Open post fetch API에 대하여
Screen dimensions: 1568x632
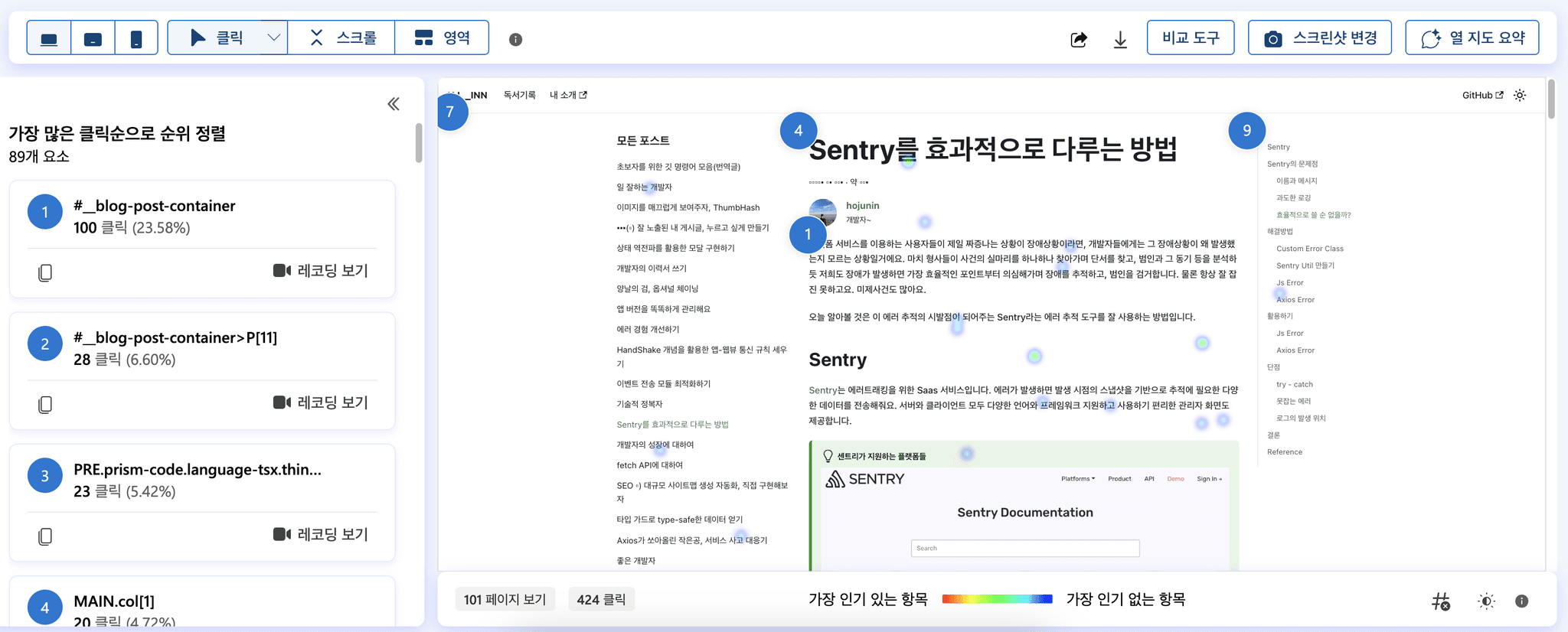click(649, 464)
